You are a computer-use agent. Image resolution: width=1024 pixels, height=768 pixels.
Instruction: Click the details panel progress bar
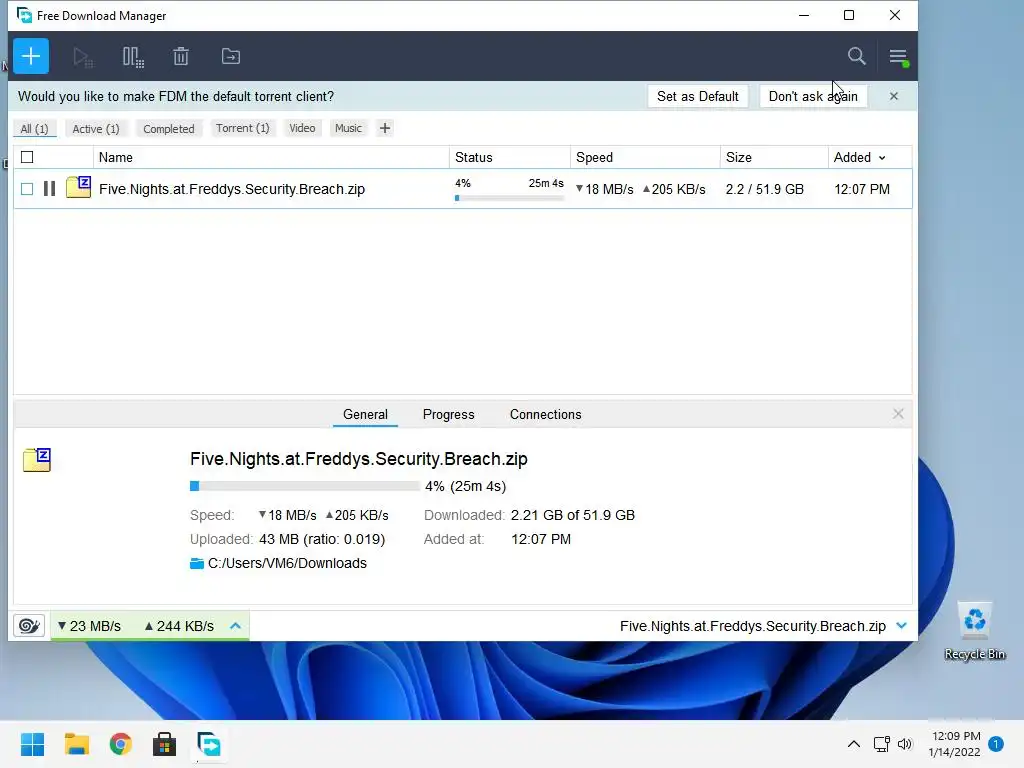click(x=304, y=486)
